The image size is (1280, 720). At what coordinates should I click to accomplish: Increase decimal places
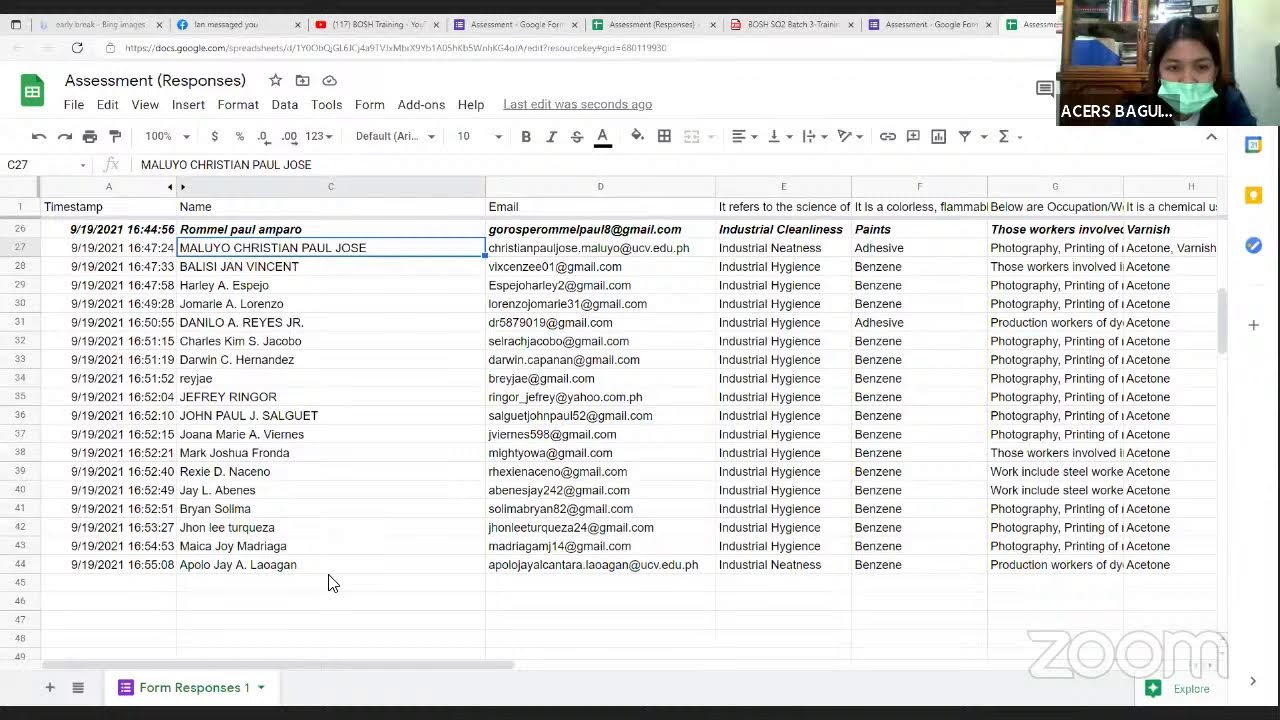[x=289, y=136]
